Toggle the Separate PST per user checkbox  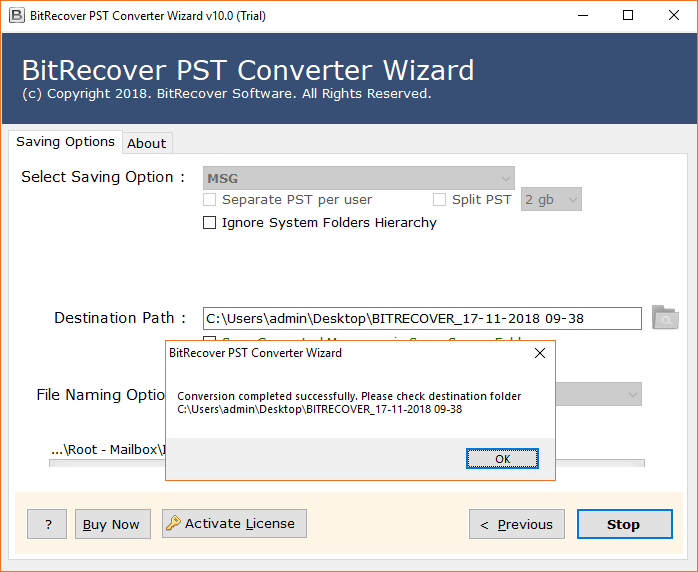pyautogui.click(x=210, y=200)
